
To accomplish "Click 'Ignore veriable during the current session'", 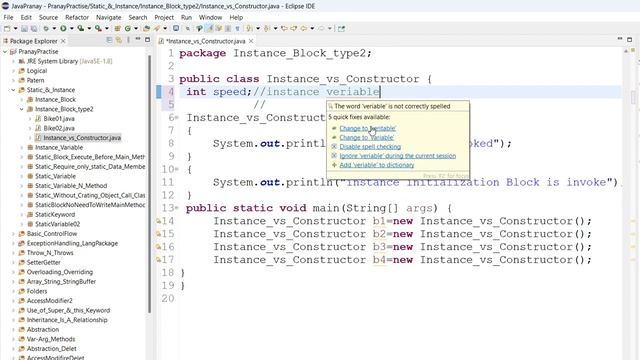I will [398, 156].
